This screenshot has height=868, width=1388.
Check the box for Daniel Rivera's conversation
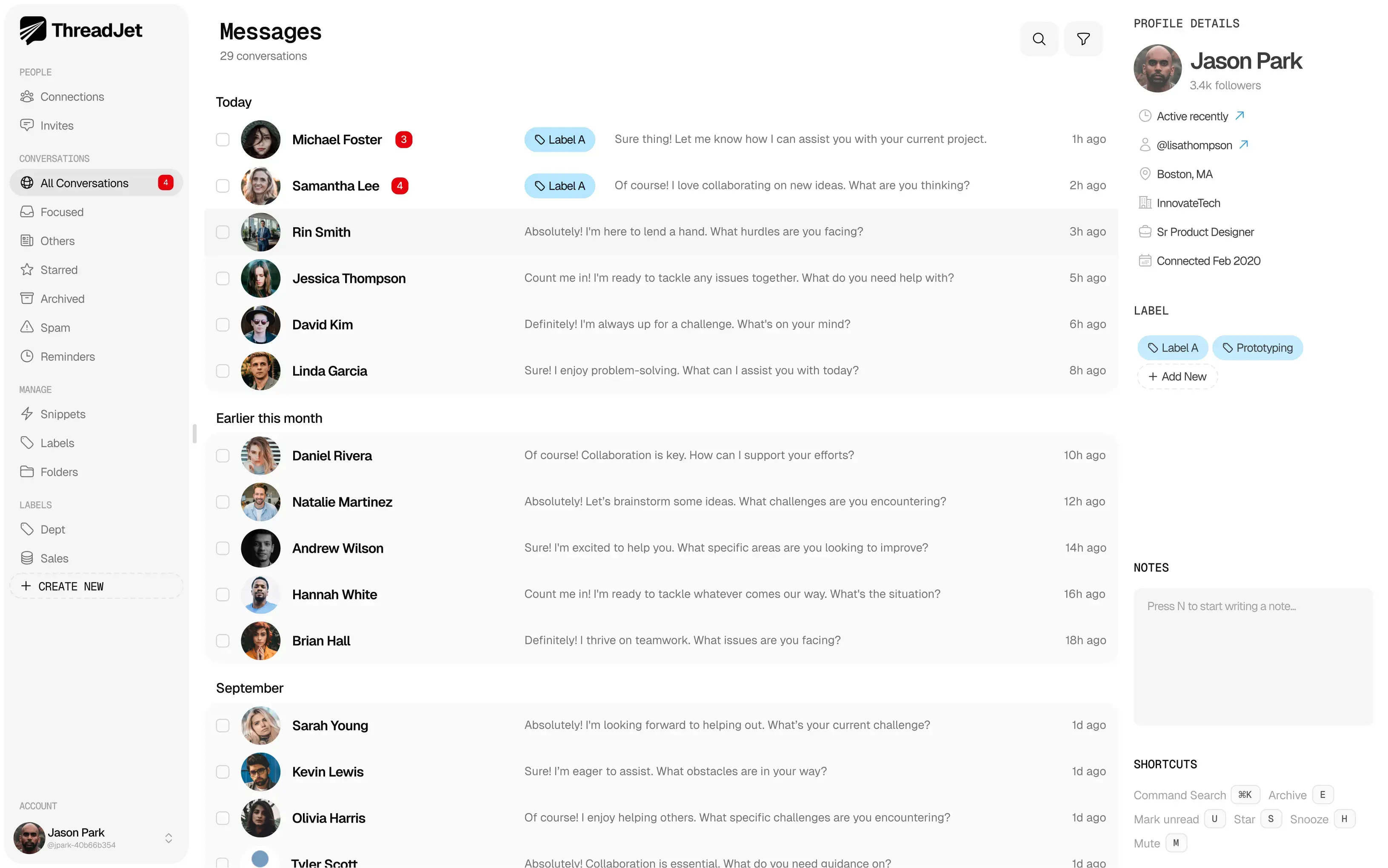coord(222,456)
